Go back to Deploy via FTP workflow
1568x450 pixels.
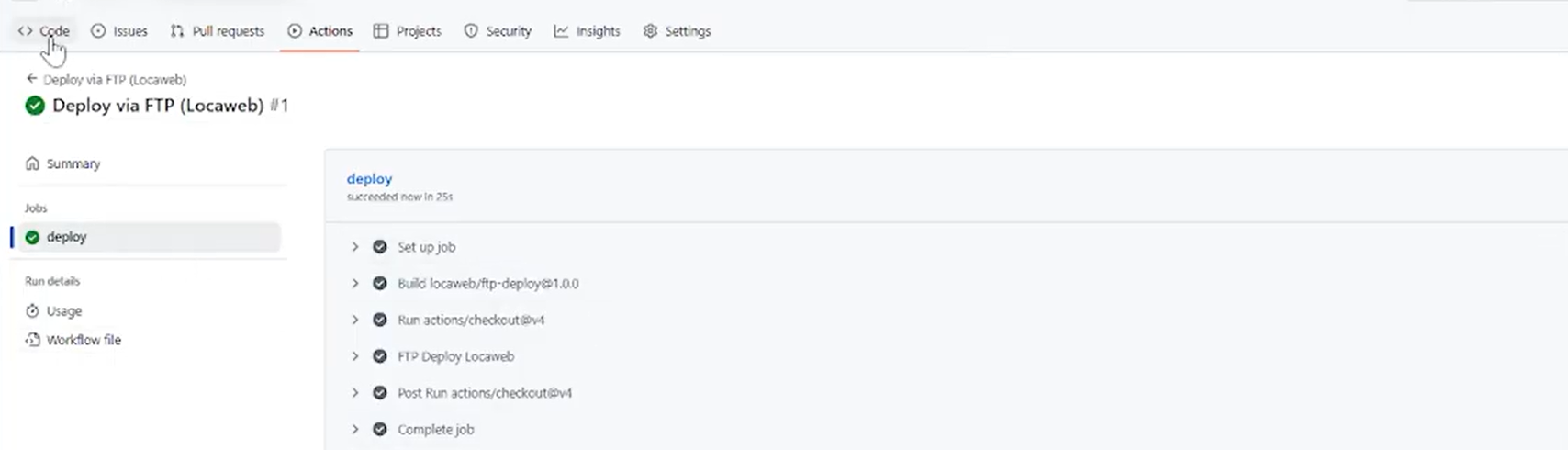pos(106,80)
